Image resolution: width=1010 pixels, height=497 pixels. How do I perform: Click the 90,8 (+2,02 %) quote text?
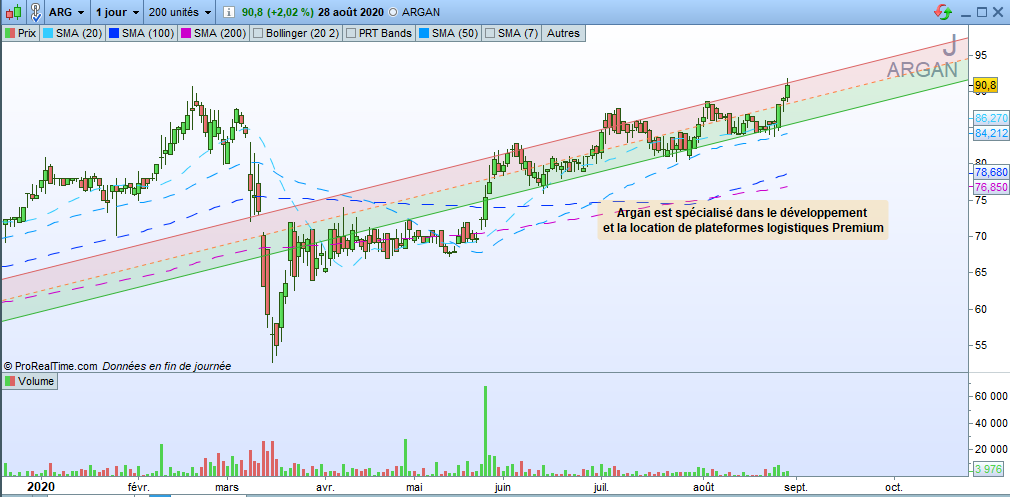pyautogui.click(x=280, y=12)
